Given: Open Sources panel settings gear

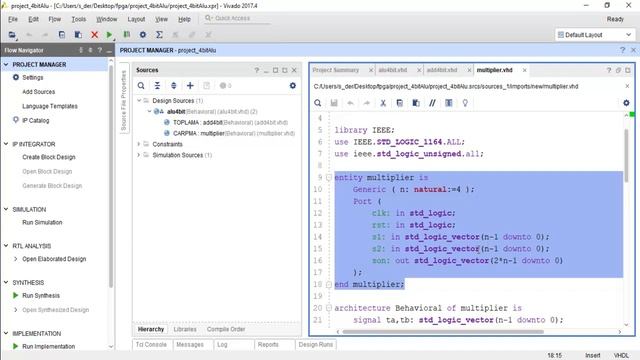Looking at the screenshot, I should point(293,86).
